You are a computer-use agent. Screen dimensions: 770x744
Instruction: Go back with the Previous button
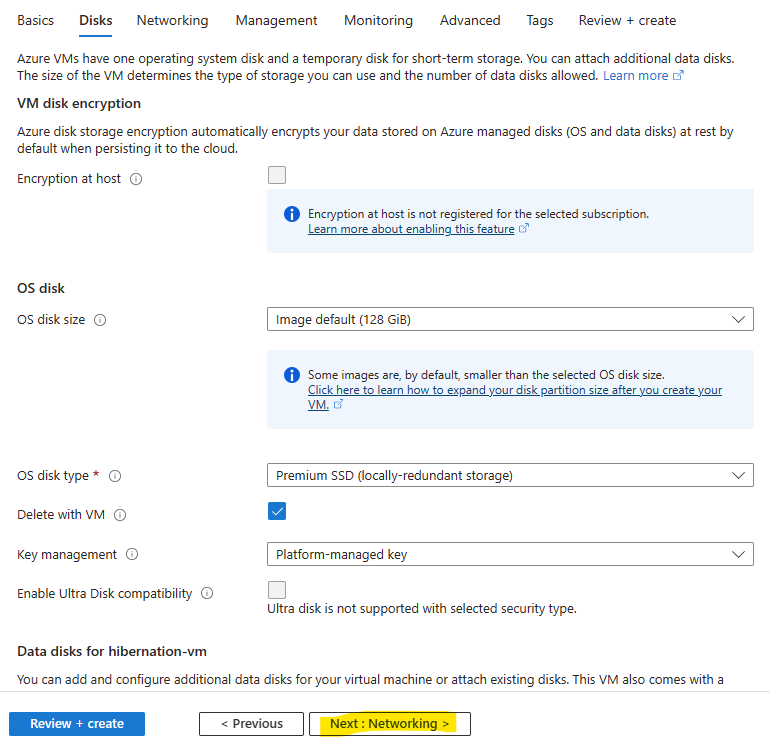click(251, 724)
